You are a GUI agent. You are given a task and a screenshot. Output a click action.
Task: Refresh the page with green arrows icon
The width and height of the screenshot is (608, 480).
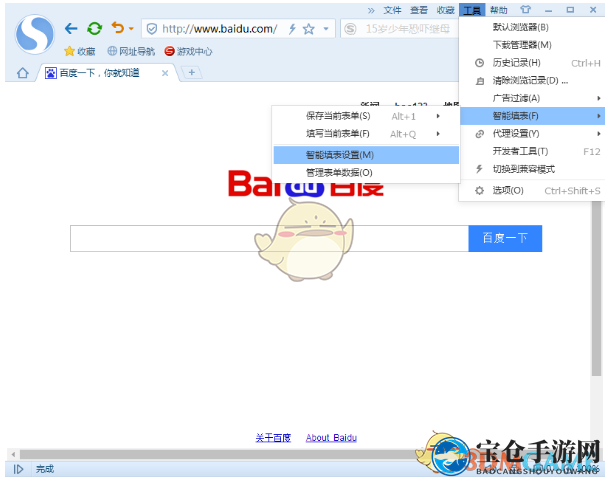click(x=94, y=28)
